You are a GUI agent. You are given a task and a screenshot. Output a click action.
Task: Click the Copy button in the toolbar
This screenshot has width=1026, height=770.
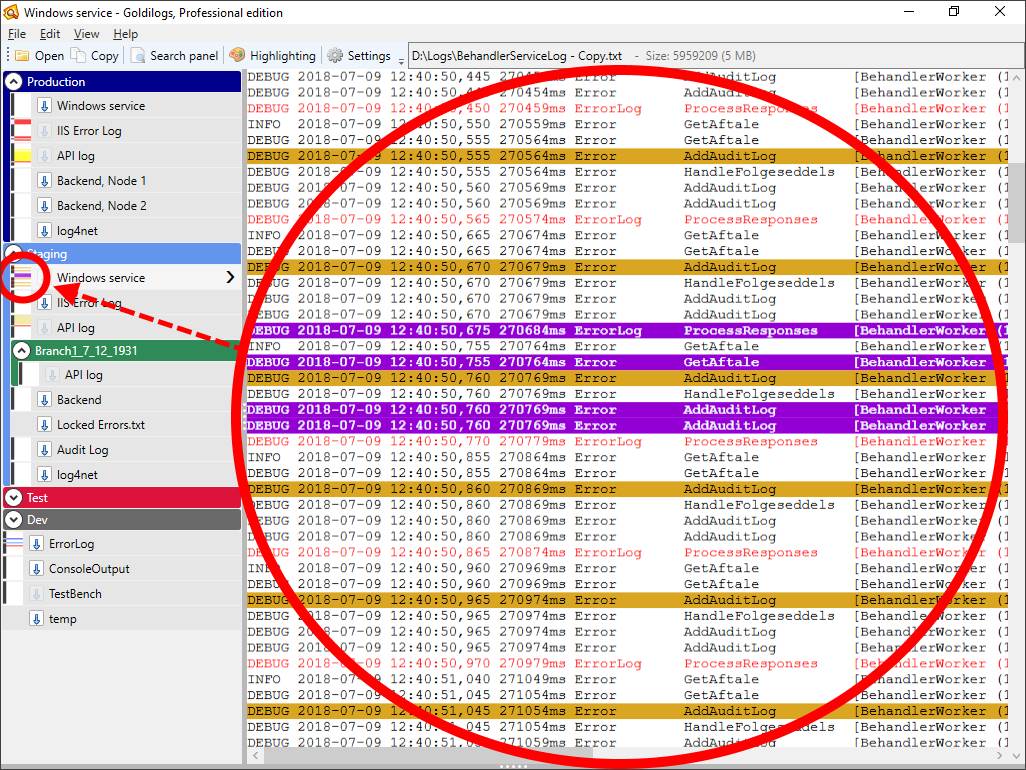point(96,55)
